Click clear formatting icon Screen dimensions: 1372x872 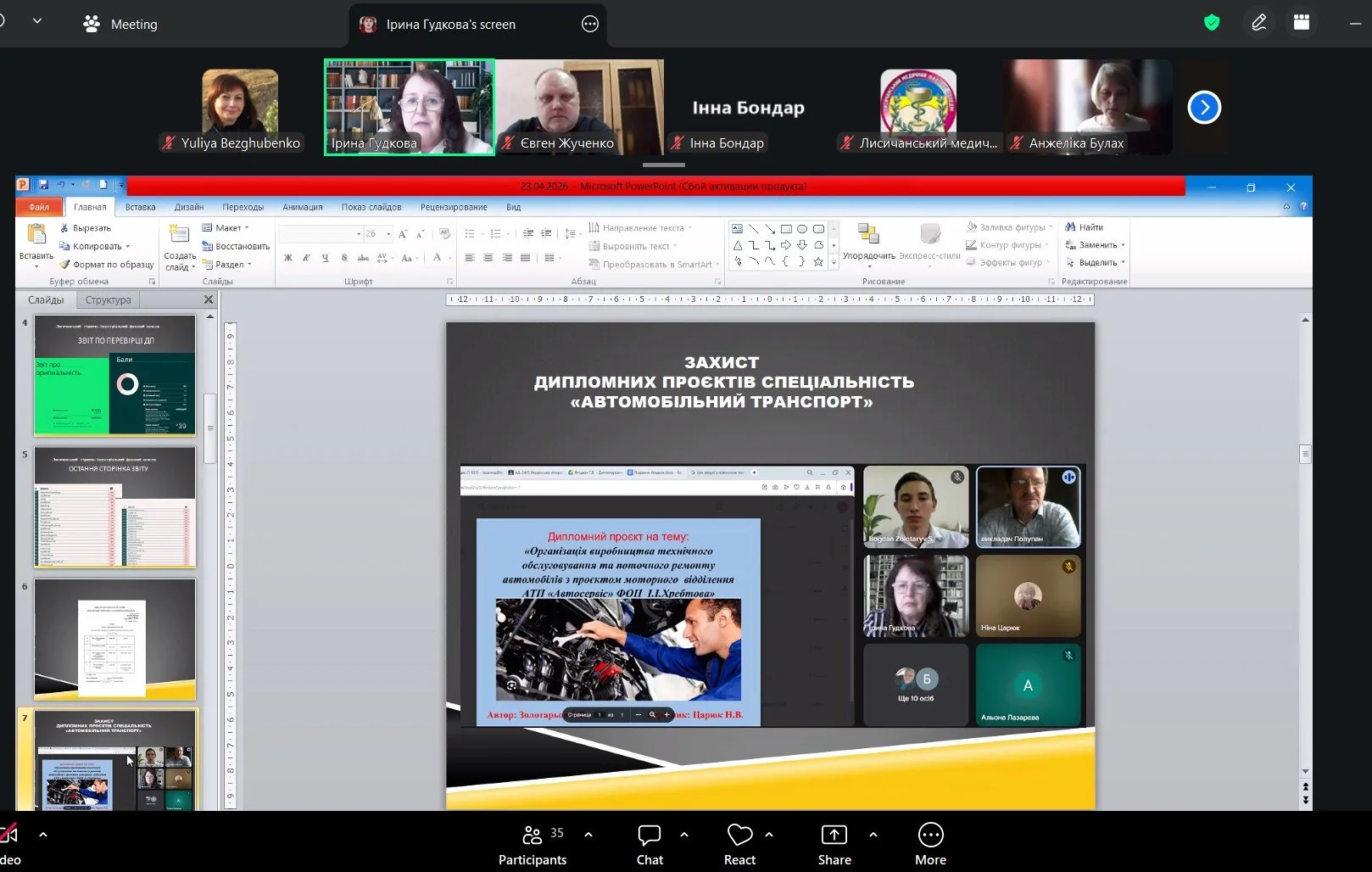(x=444, y=233)
